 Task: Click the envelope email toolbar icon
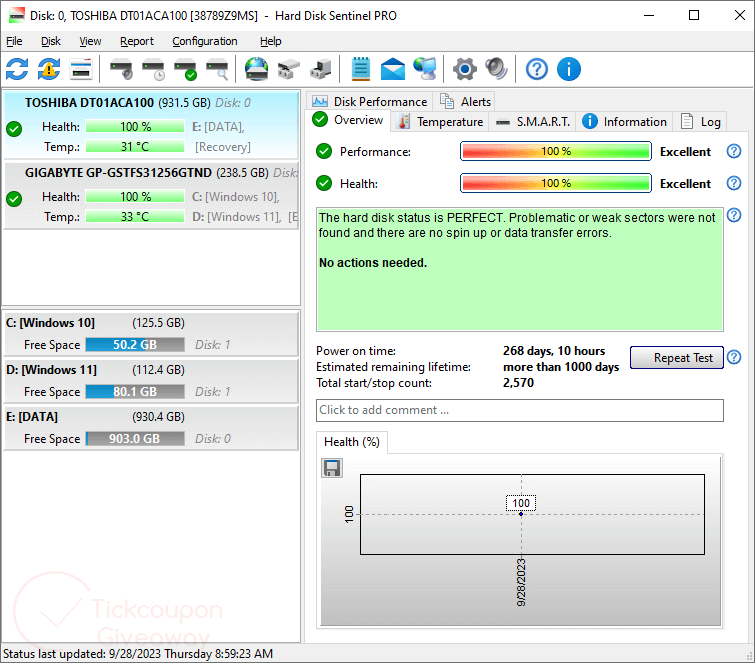(x=393, y=69)
